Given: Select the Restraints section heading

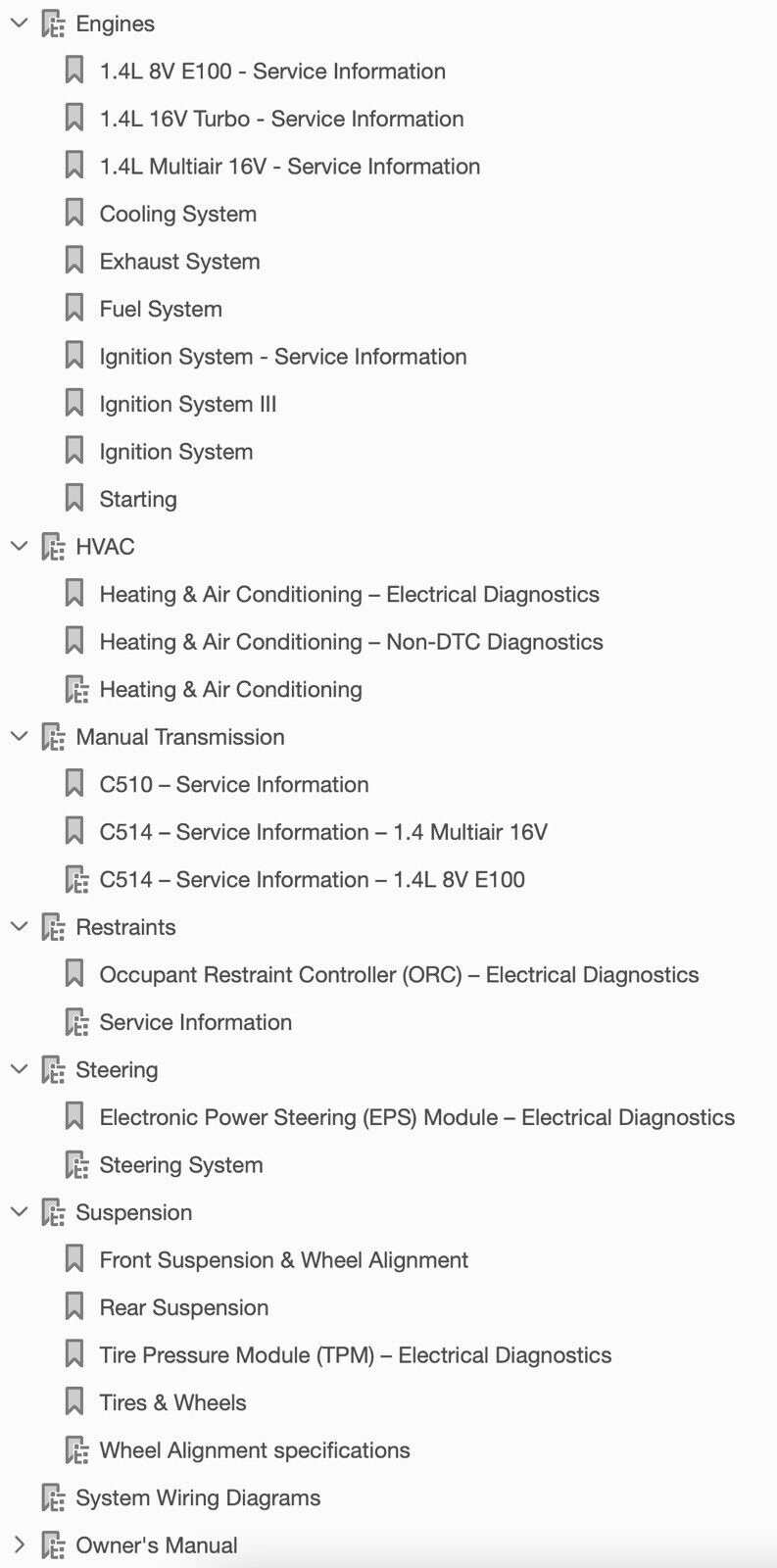Looking at the screenshot, I should click(x=125, y=927).
